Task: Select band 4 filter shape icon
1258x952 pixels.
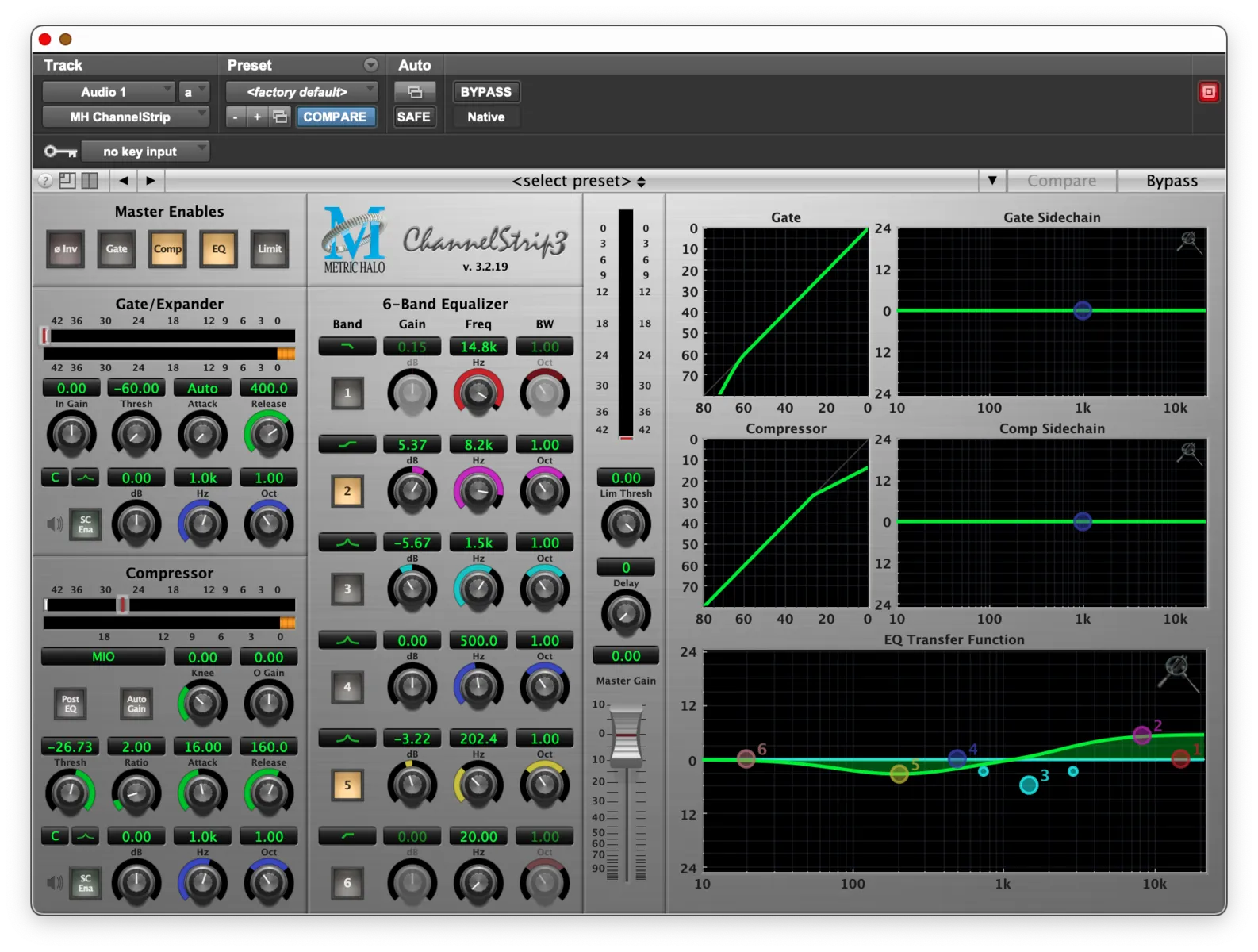Action: tap(347, 641)
